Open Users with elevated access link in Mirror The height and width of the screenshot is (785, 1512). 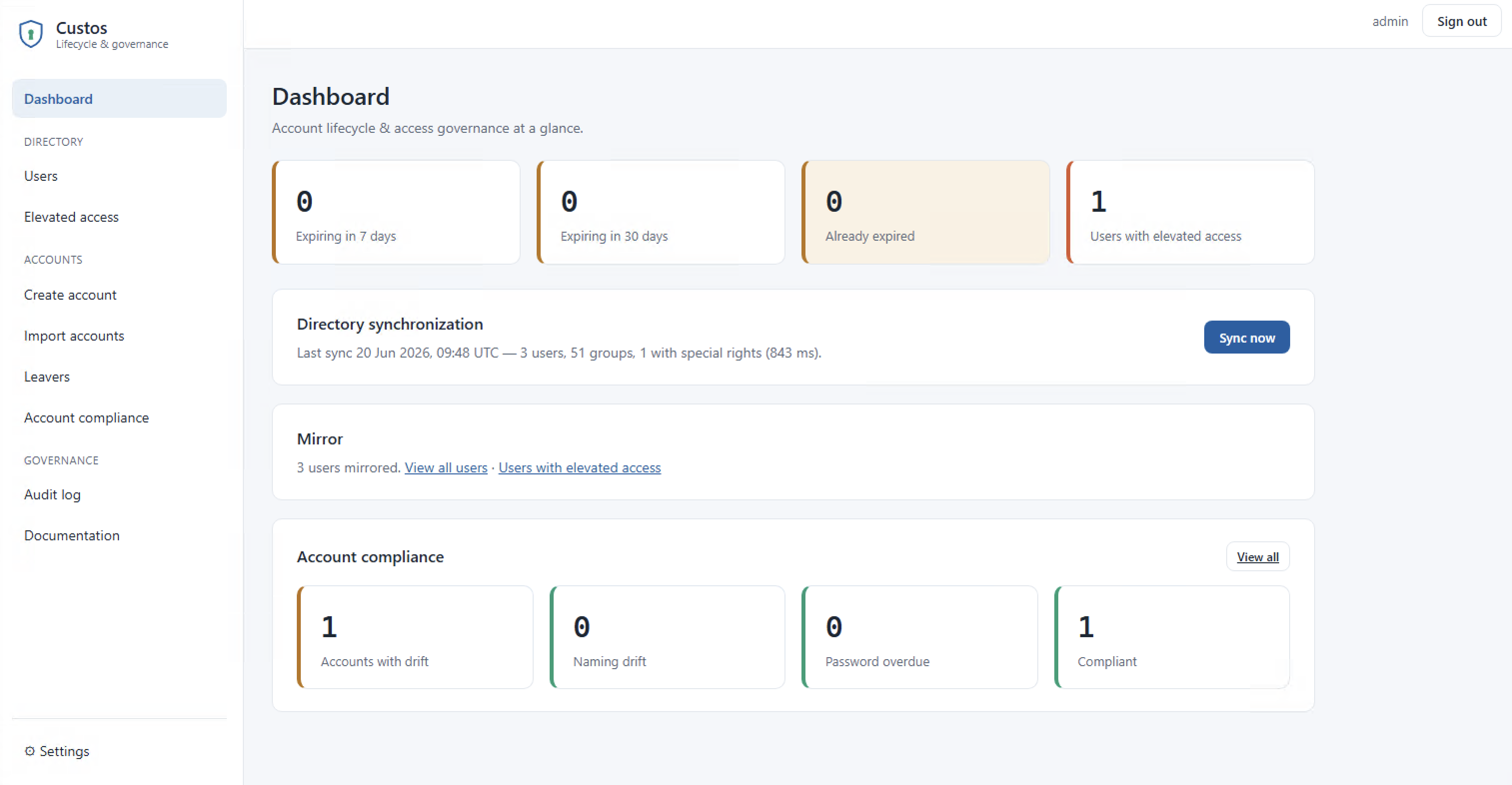(579, 467)
